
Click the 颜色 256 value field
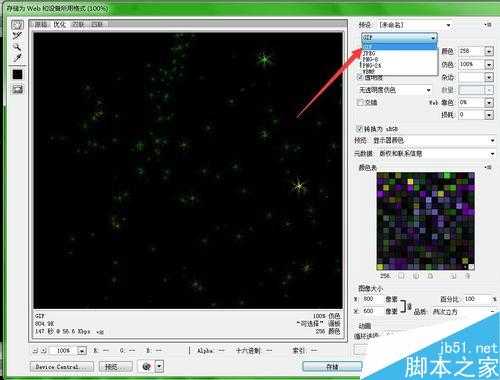coord(471,51)
